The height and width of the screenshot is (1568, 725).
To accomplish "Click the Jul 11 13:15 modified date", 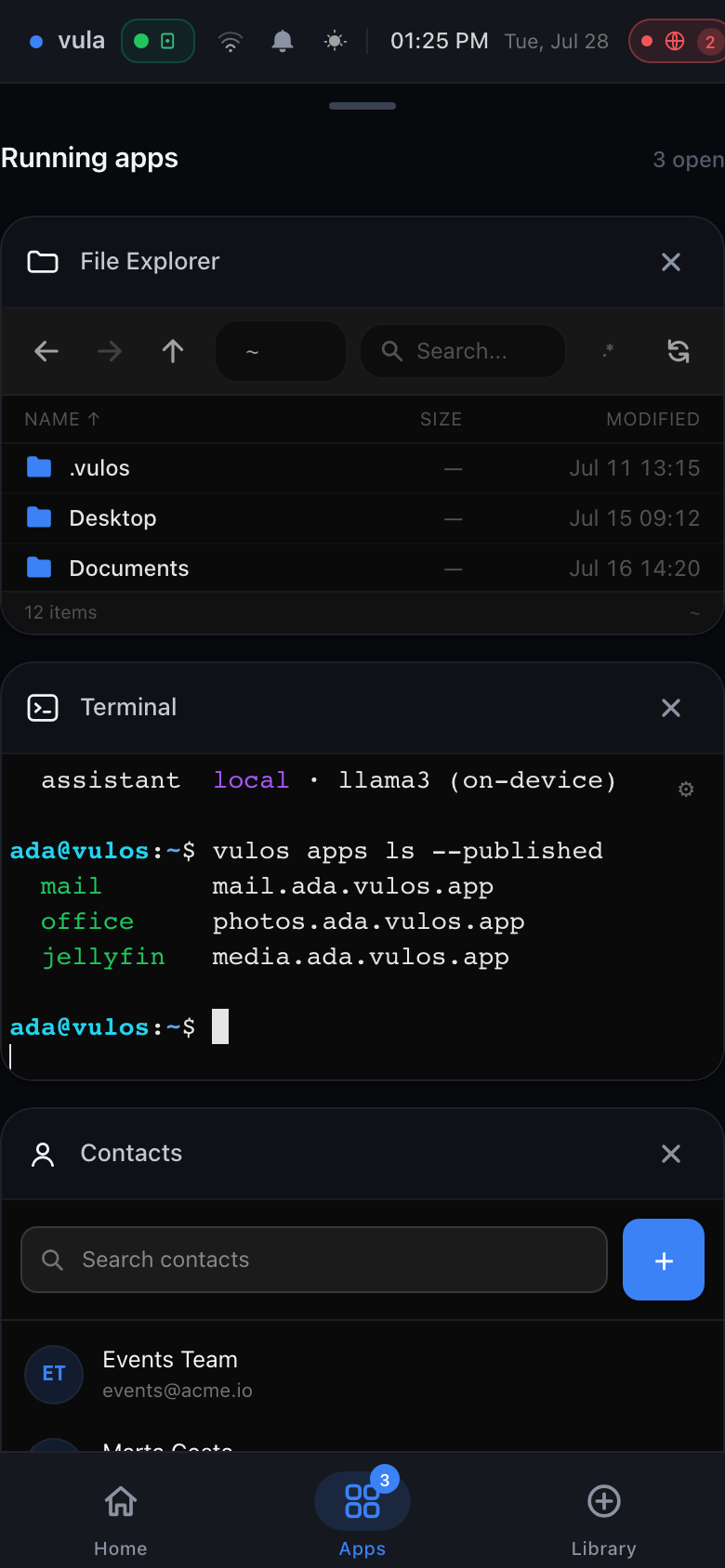I will point(634,468).
